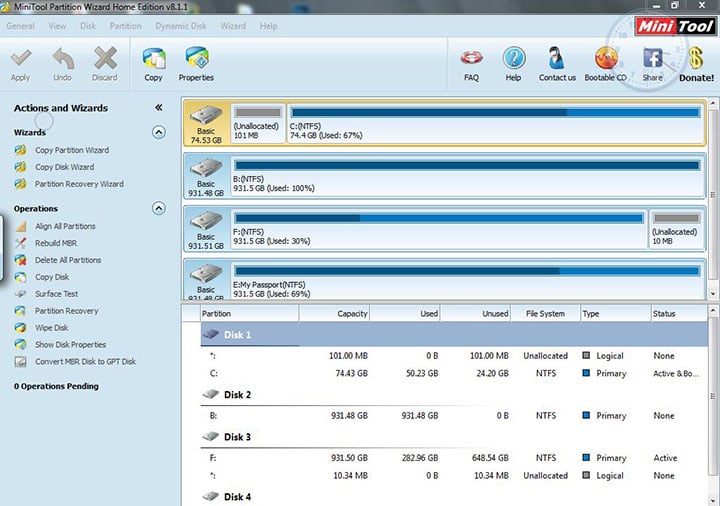
Task: Click the Discard X icon
Action: [105, 58]
